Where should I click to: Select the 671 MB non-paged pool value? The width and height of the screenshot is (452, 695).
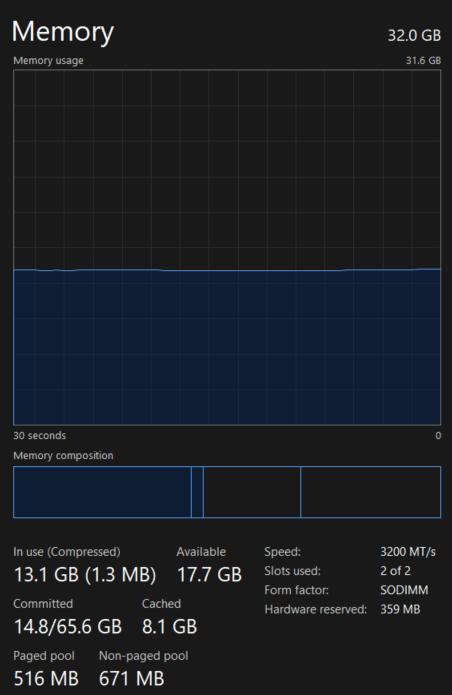[x=132, y=679]
